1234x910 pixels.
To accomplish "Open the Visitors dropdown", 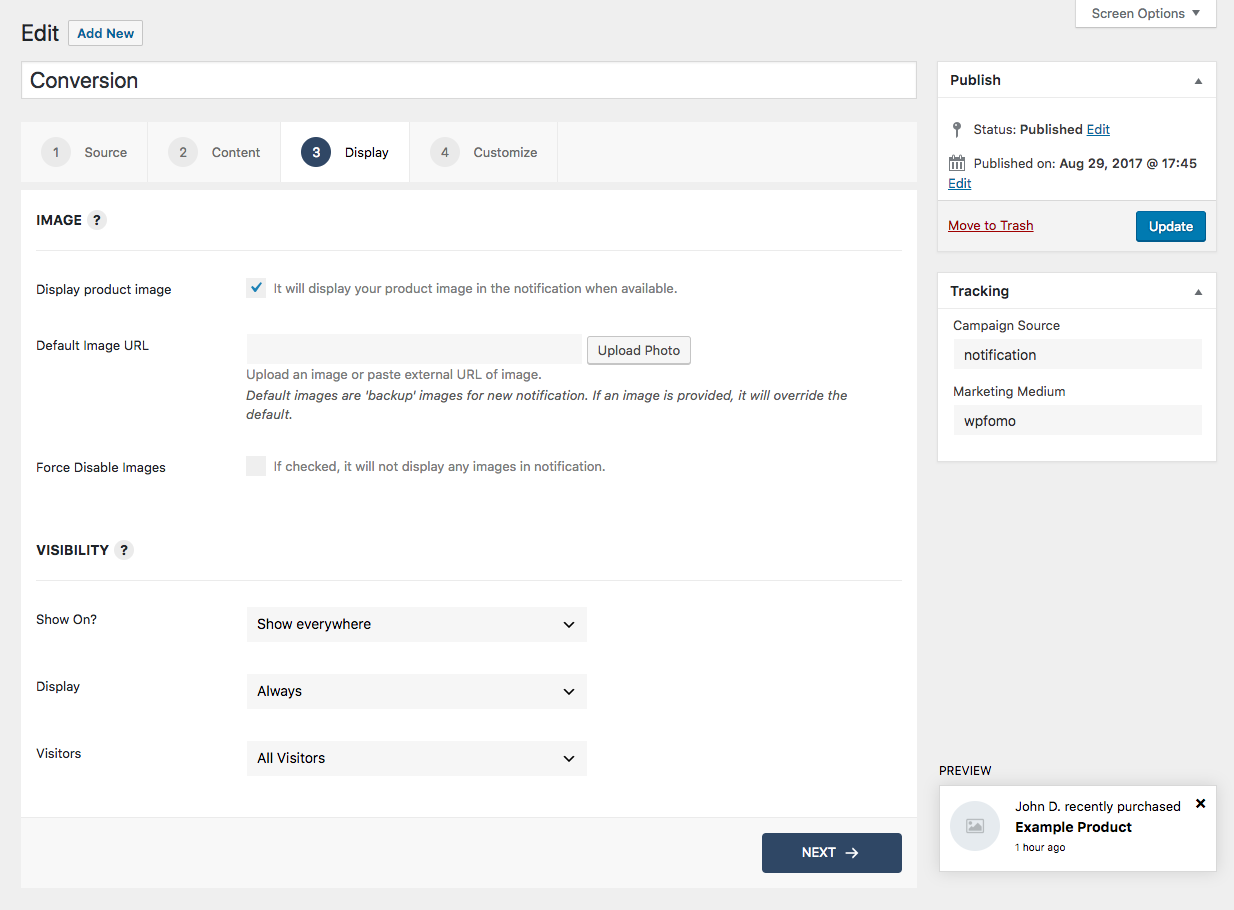I will point(416,758).
